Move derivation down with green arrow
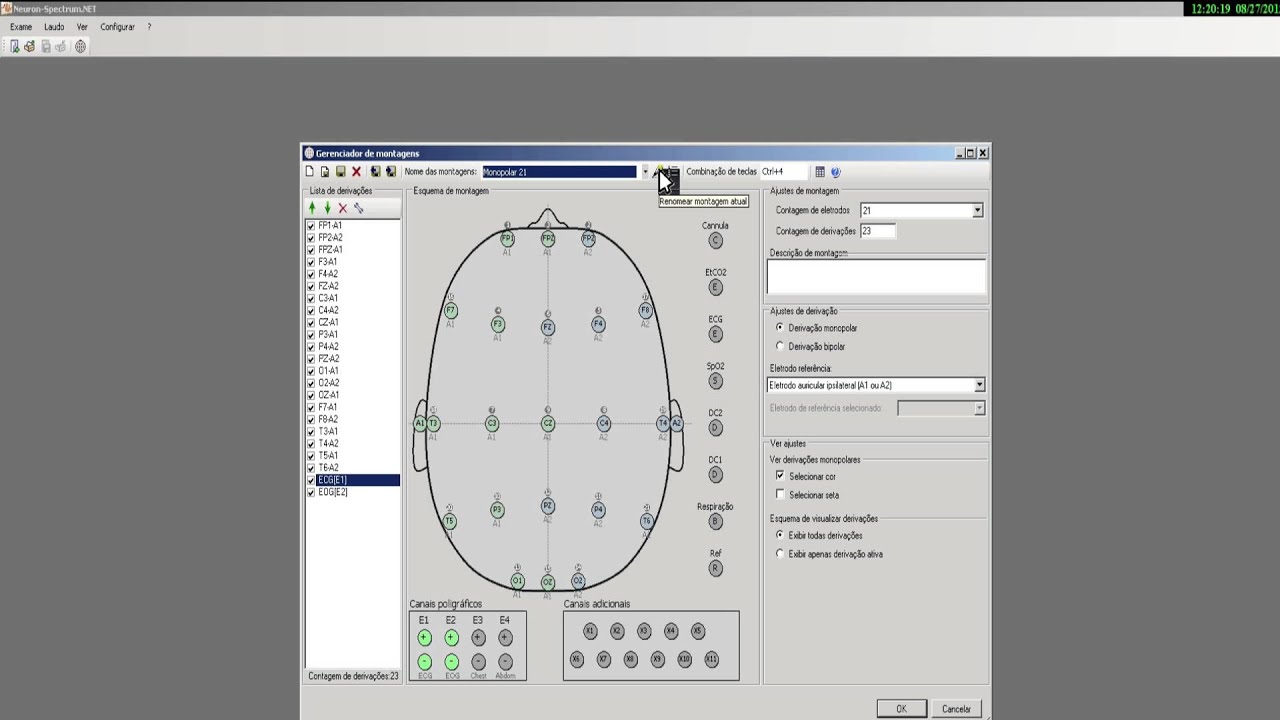The width and height of the screenshot is (1280, 720). 327,208
